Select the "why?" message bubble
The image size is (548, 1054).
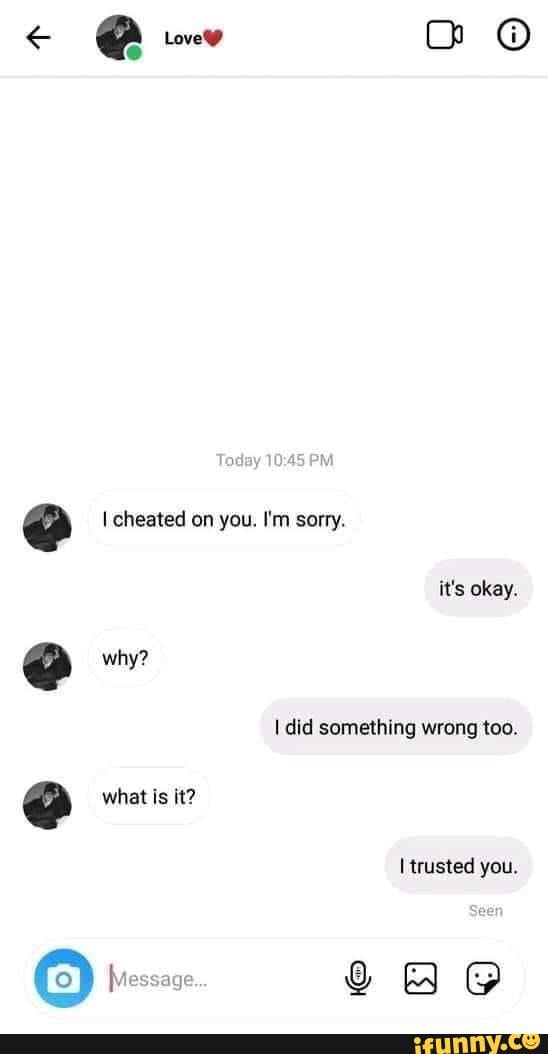(x=124, y=657)
